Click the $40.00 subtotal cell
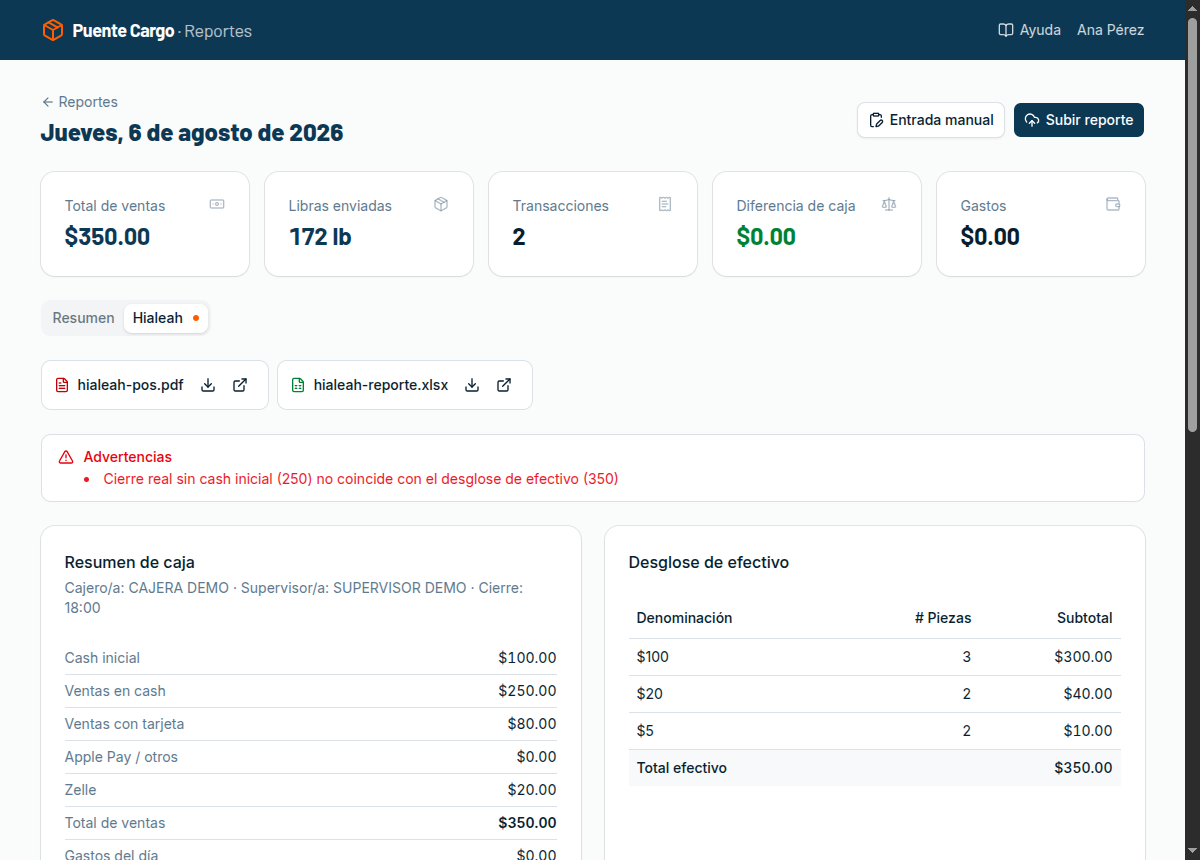 (x=1087, y=694)
